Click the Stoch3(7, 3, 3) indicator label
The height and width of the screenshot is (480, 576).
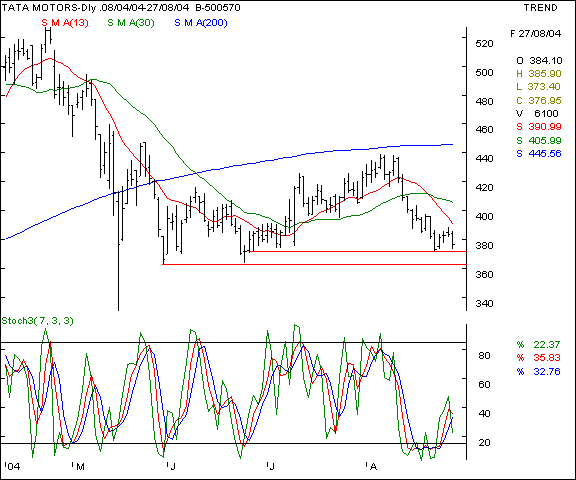click(37, 321)
